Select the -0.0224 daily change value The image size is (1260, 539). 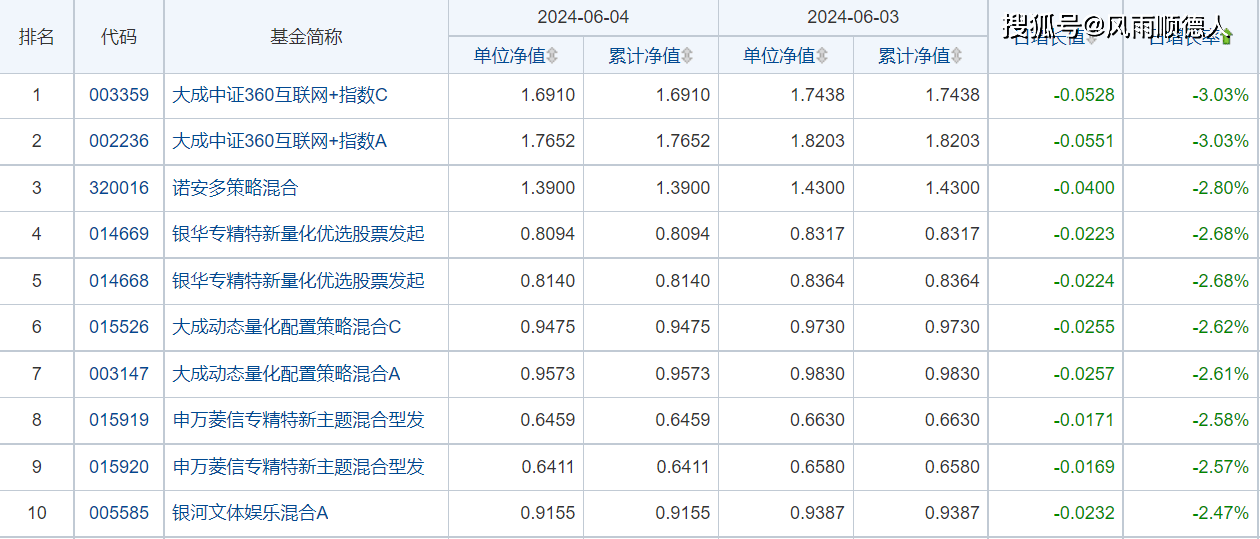1084,281
